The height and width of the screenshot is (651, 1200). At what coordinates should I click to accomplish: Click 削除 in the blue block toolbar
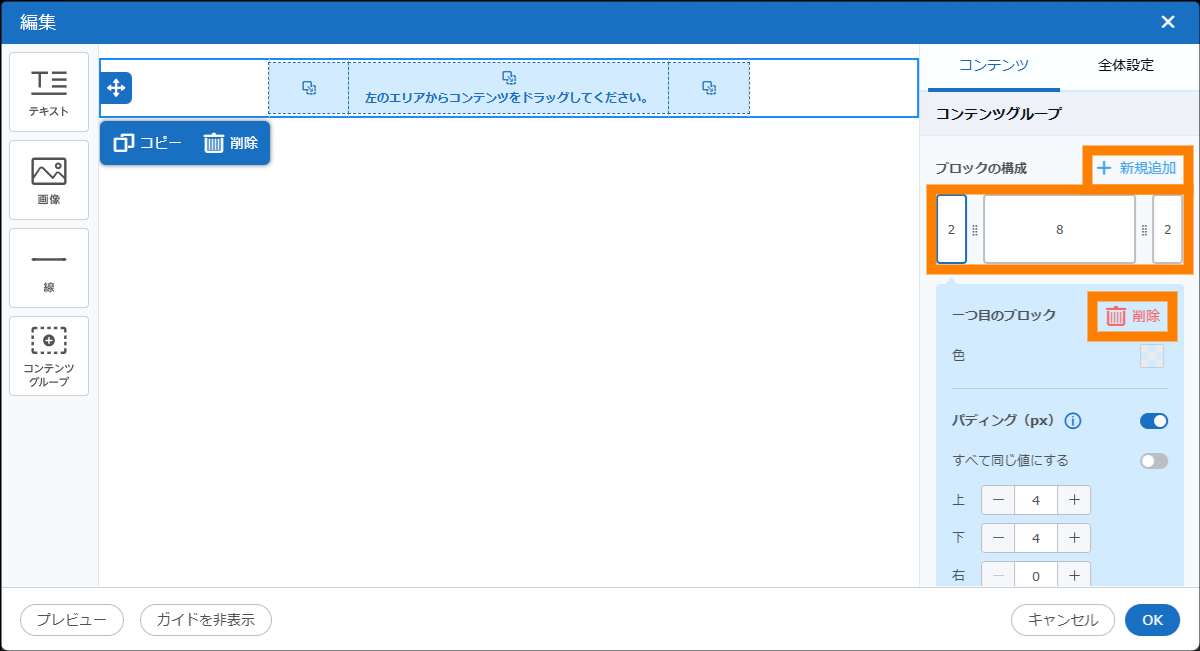click(x=231, y=143)
